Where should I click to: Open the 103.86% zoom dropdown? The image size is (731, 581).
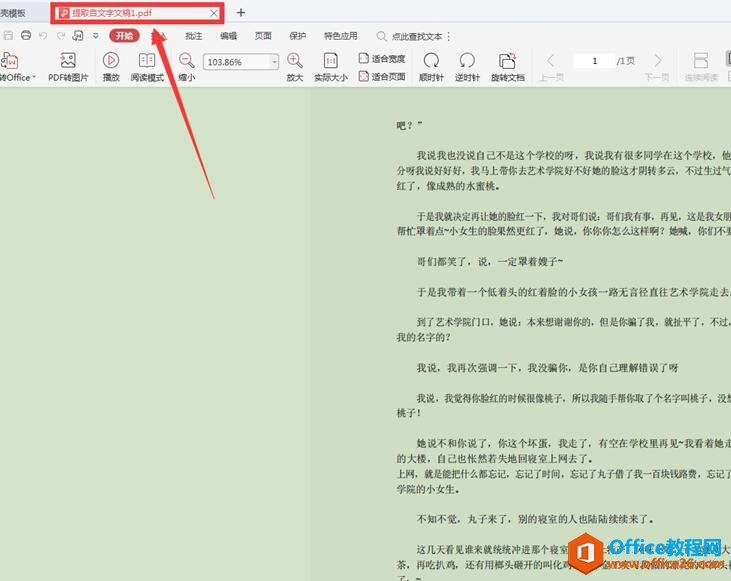pyautogui.click(x=274, y=62)
